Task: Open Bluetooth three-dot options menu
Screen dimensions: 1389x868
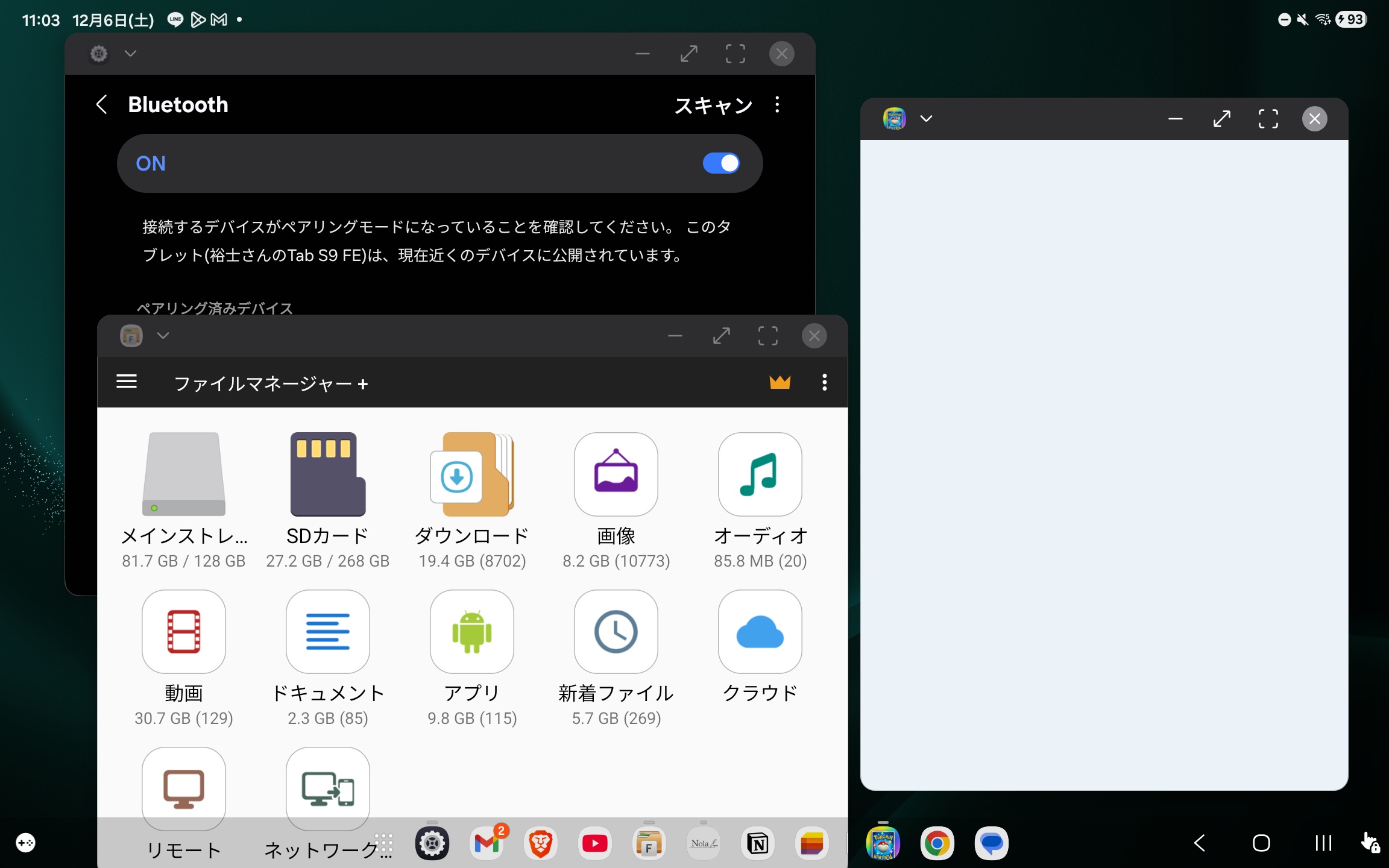Action: click(x=777, y=105)
